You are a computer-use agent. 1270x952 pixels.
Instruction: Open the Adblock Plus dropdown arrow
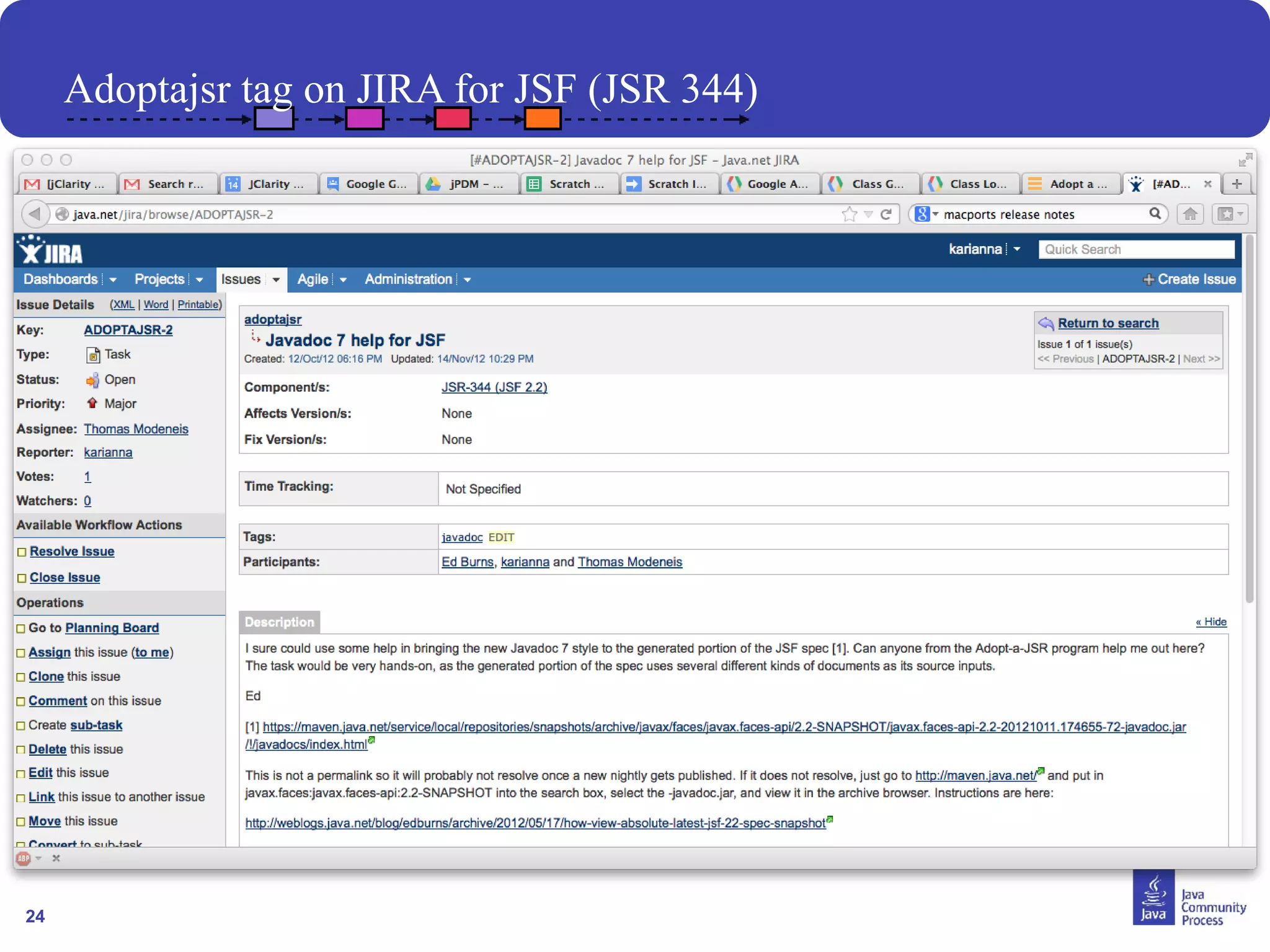(x=38, y=858)
